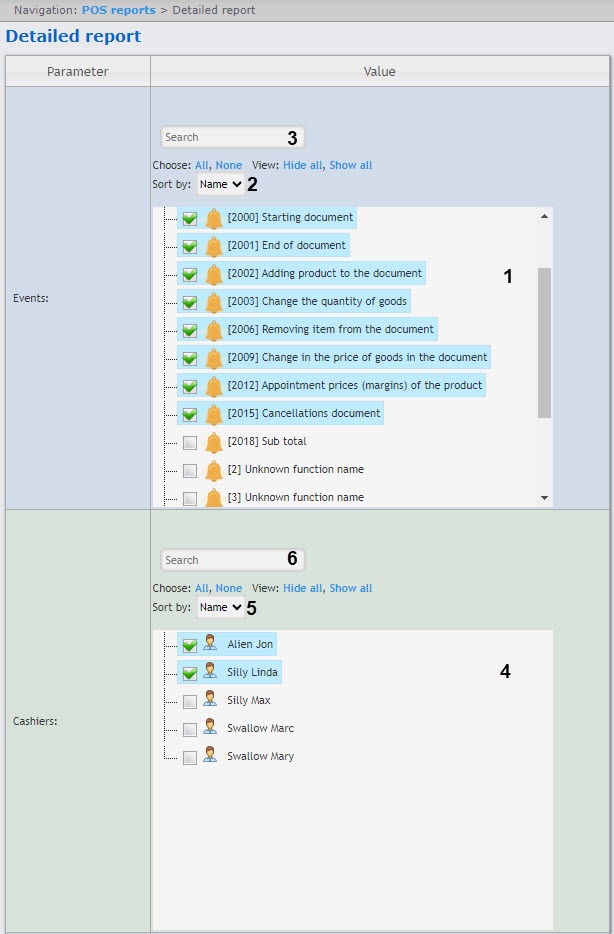This screenshot has height=934, width=614.
Task: Click cashier icon beside Swallow Mary
Action: coord(210,757)
